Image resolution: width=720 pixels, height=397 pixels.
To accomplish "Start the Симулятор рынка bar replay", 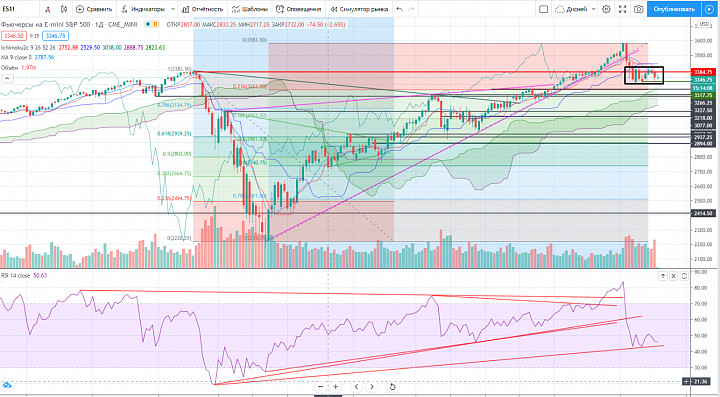I will (x=359, y=9).
